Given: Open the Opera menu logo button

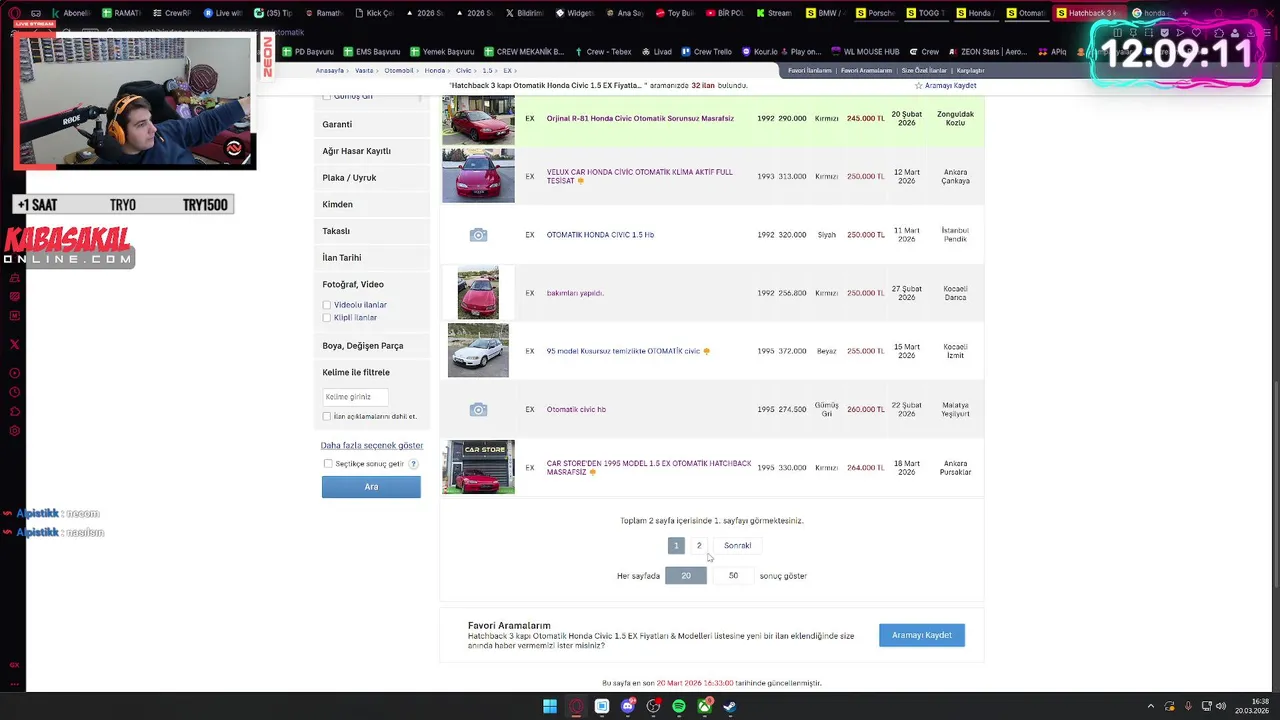Looking at the screenshot, I should [14, 13].
